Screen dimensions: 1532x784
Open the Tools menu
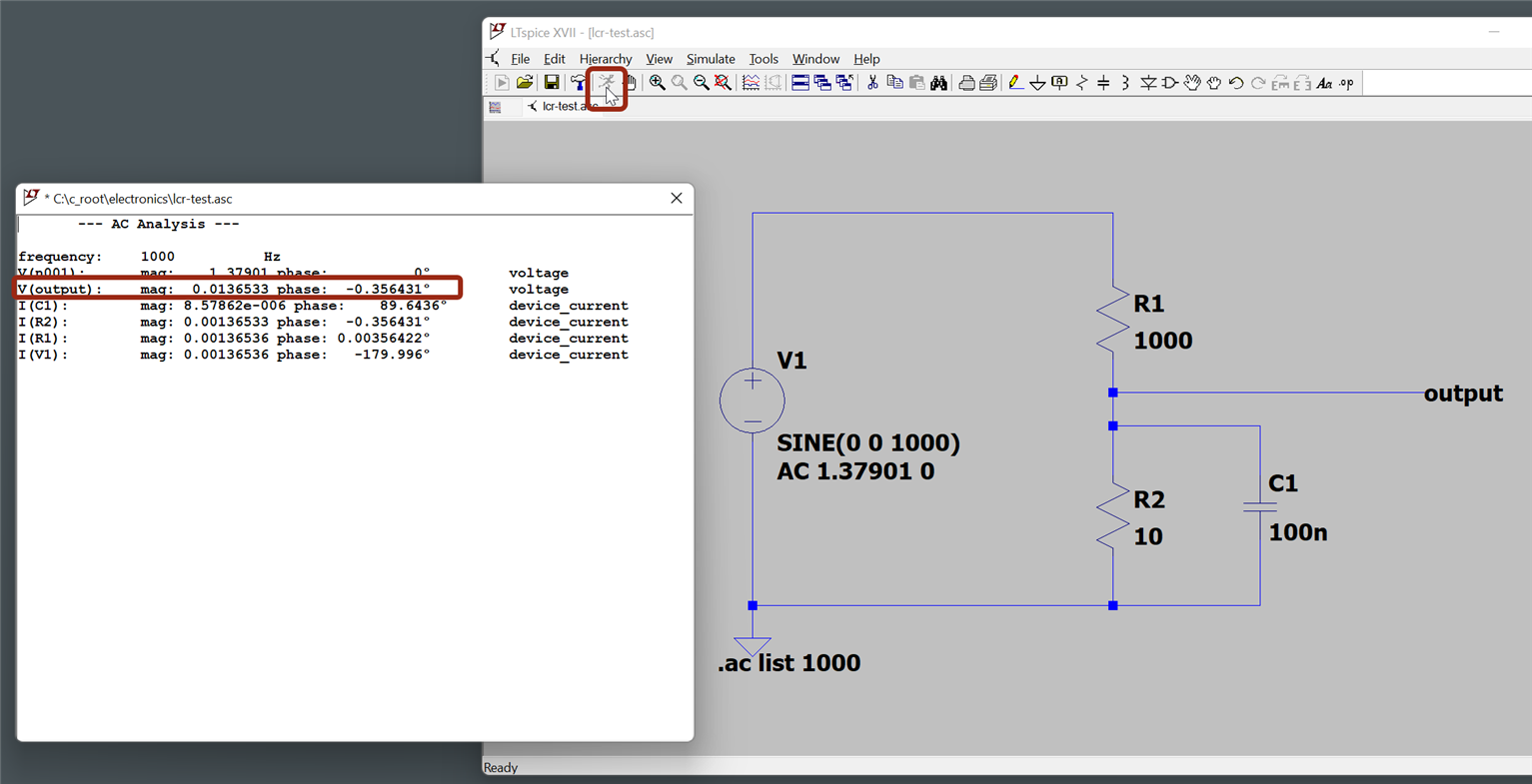pos(764,59)
